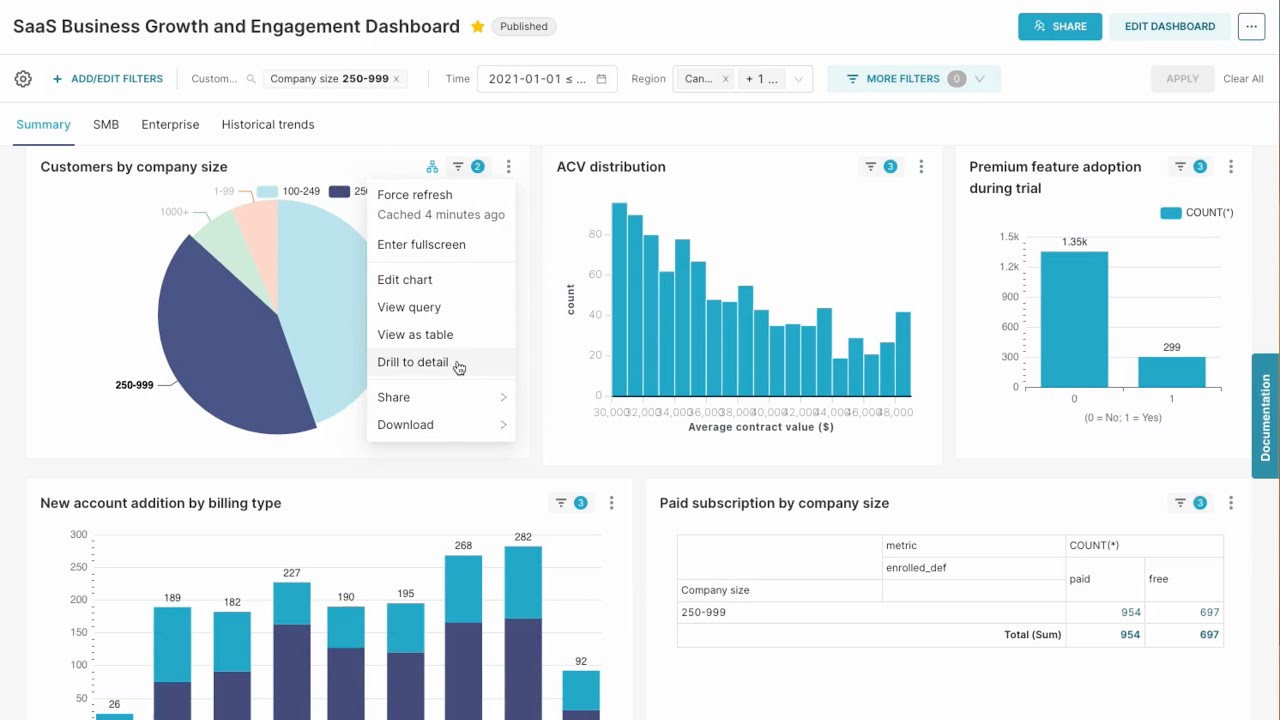Screen dimensions: 1280x720
Task: Click the filter indicator on Paid subscription chart
Action: click(x=1180, y=503)
